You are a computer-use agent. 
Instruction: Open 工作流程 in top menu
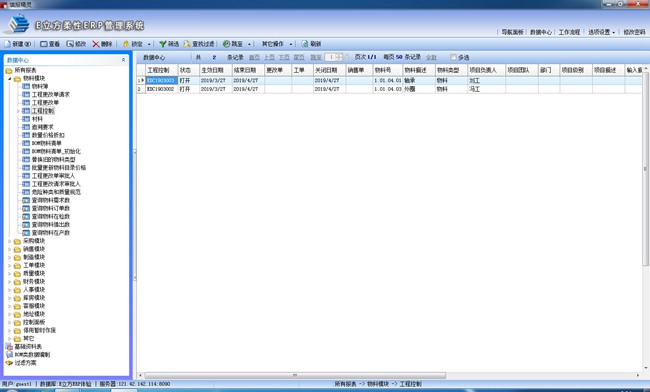pos(569,32)
